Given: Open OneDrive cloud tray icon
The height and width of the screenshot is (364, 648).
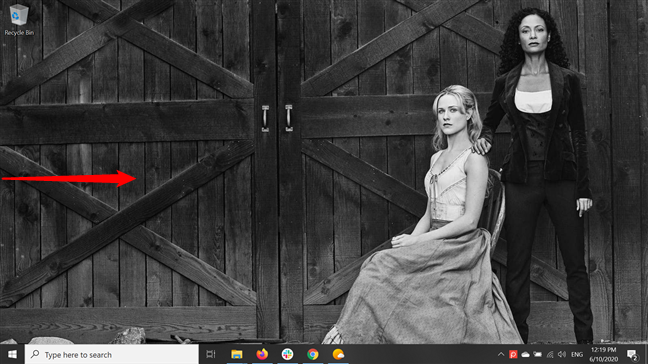Looking at the screenshot, I should pyautogui.click(x=525, y=354).
